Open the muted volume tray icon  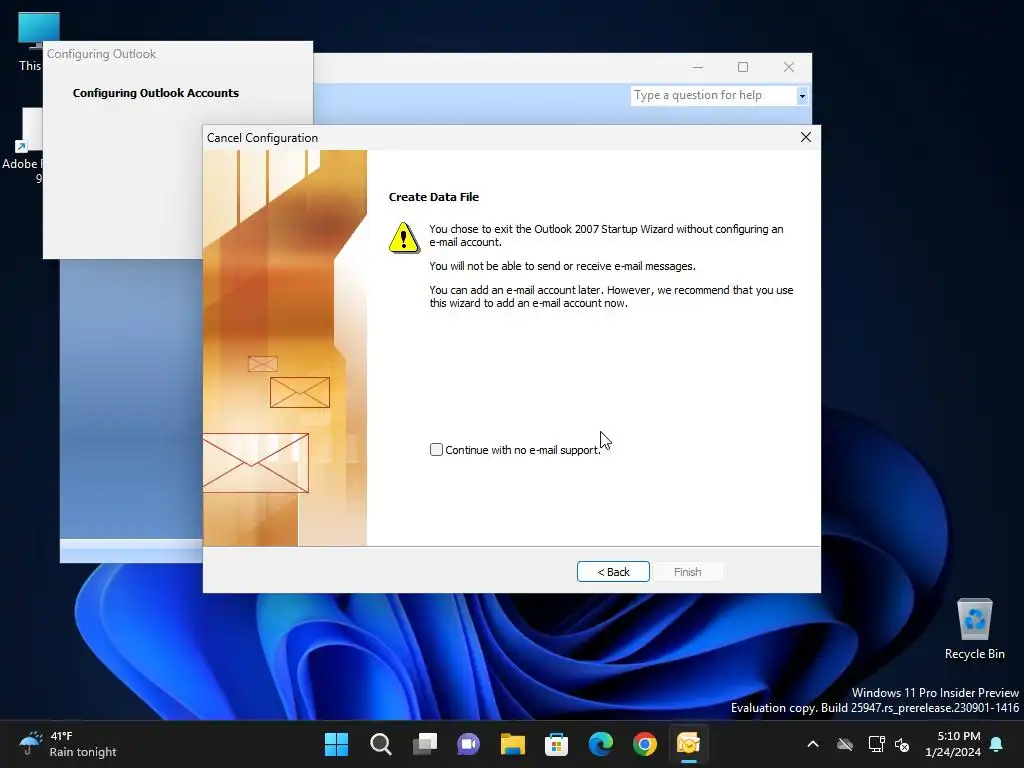pyautogui.click(x=902, y=744)
